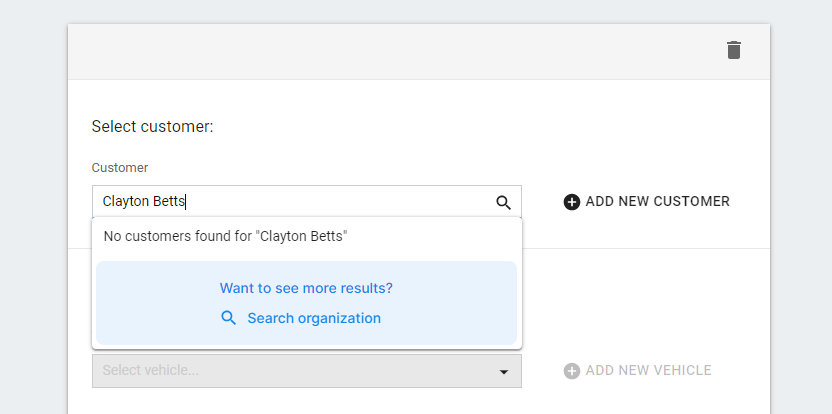
Task: Click the Customer search input field
Action: tap(307, 202)
